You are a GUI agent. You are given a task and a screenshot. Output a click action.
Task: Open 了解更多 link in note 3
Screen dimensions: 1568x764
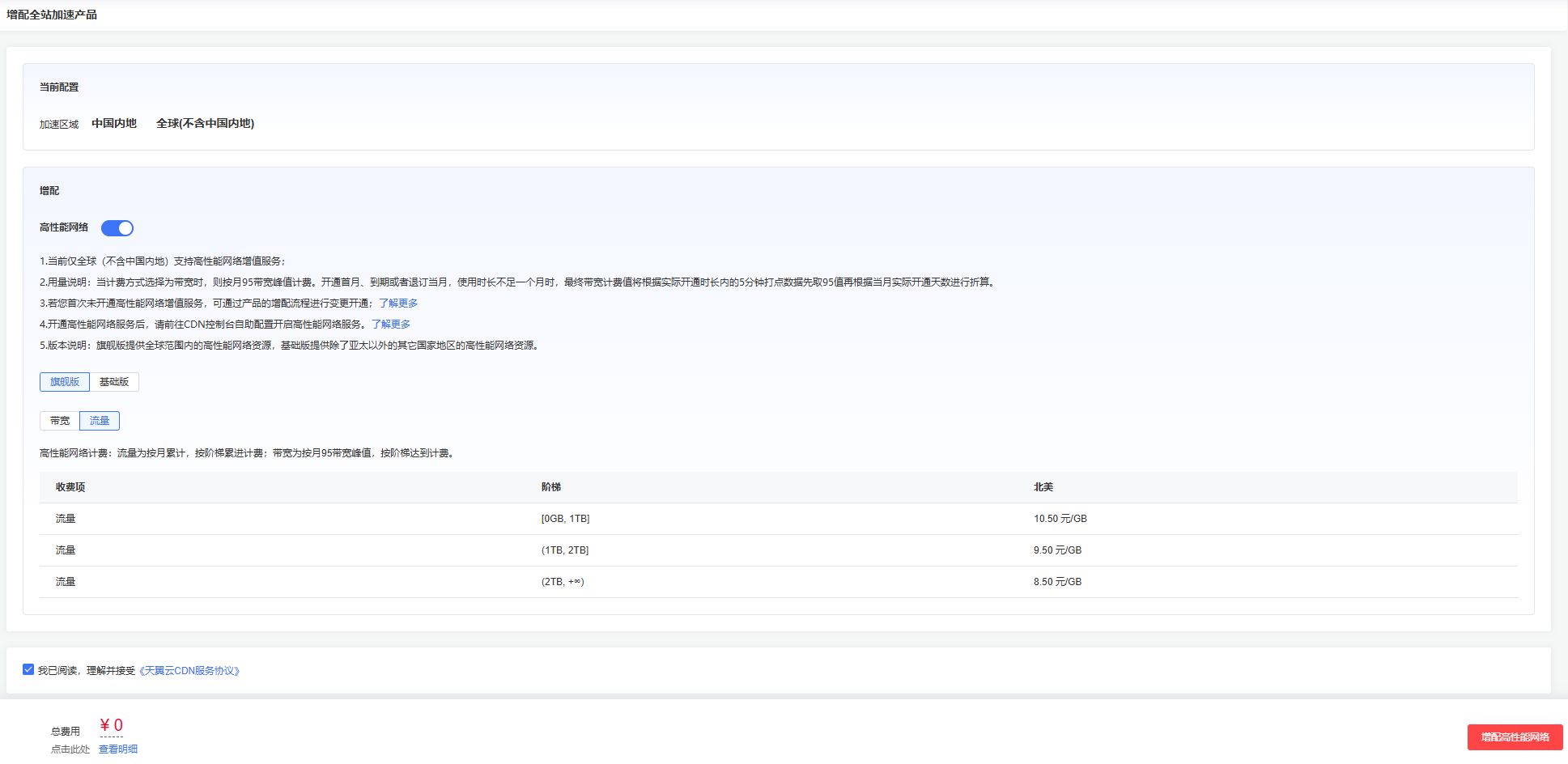[398, 303]
